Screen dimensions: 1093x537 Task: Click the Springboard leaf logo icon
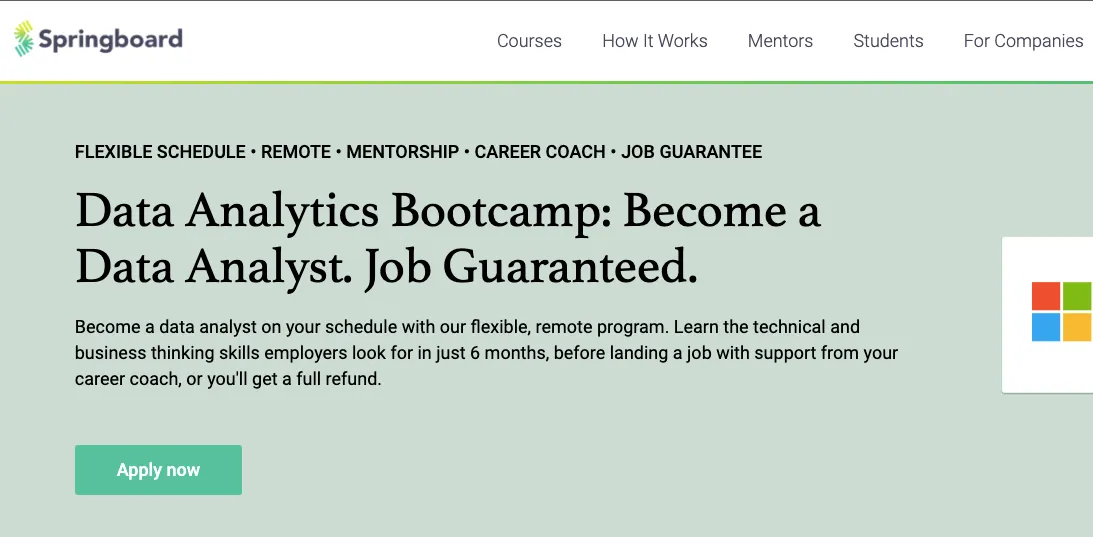point(23,40)
